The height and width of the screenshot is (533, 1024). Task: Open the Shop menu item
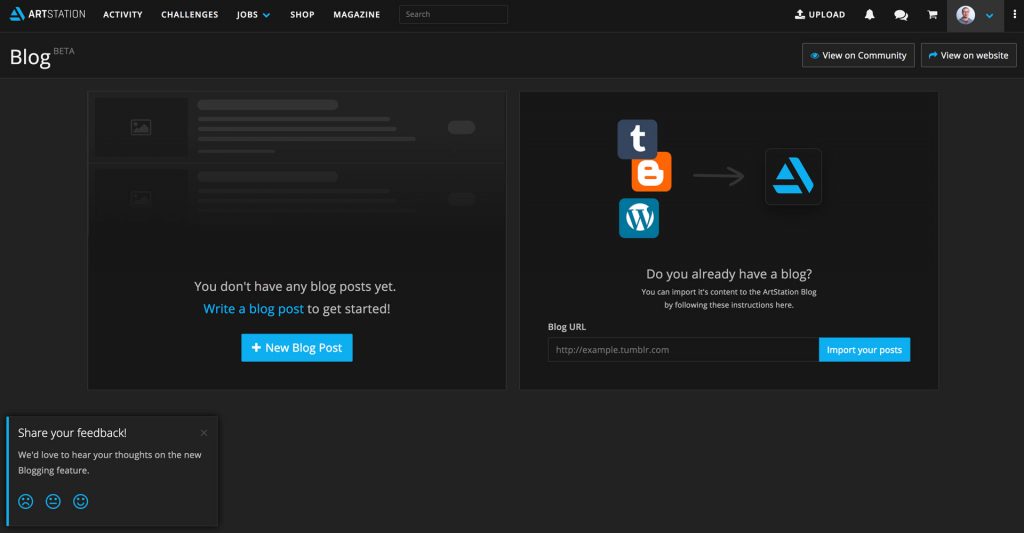[x=302, y=14]
